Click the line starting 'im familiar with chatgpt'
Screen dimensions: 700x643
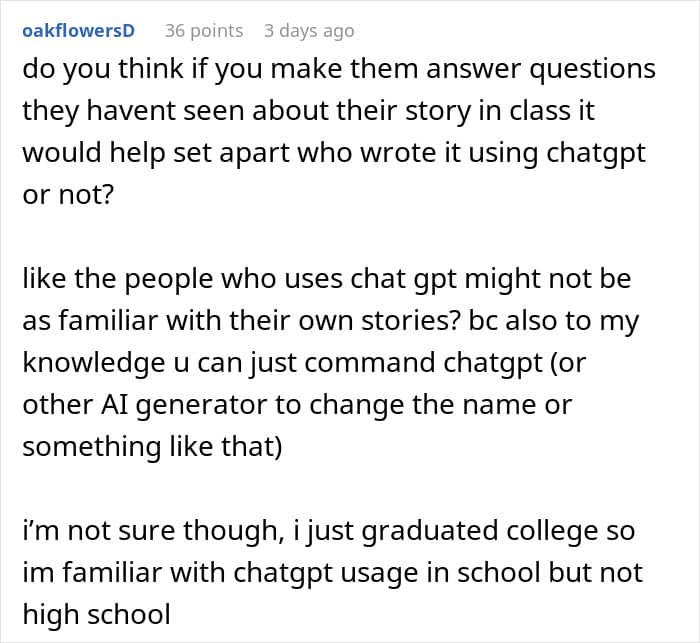tap(332, 573)
